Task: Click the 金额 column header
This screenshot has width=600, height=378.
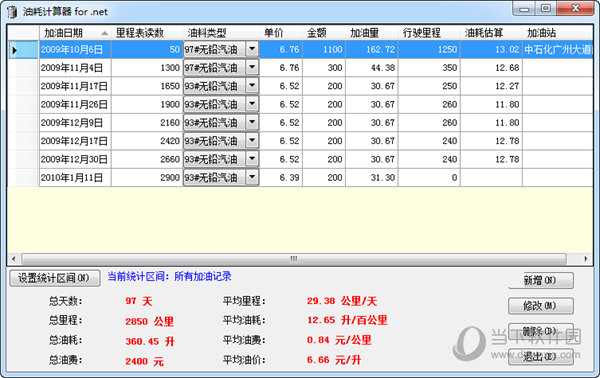Action: pos(324,33)
